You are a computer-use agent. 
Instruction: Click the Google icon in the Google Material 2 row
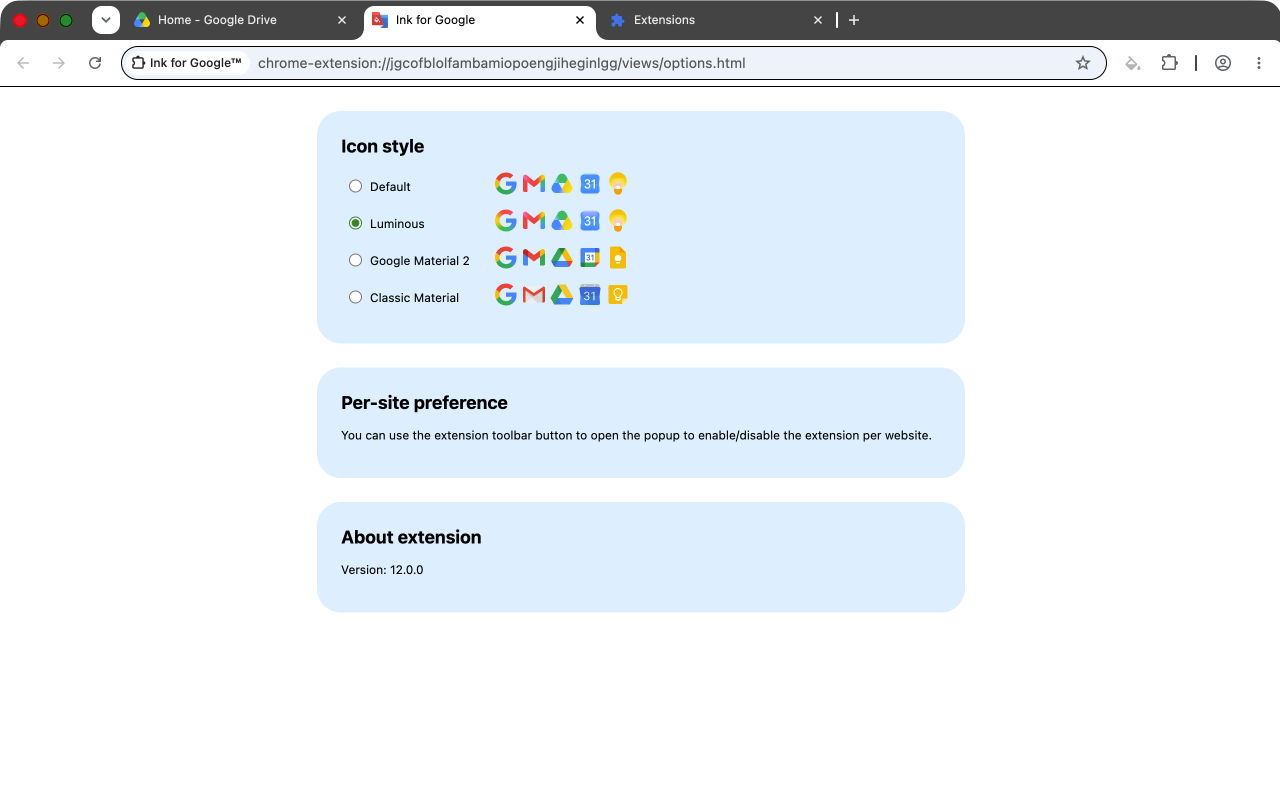506,258
